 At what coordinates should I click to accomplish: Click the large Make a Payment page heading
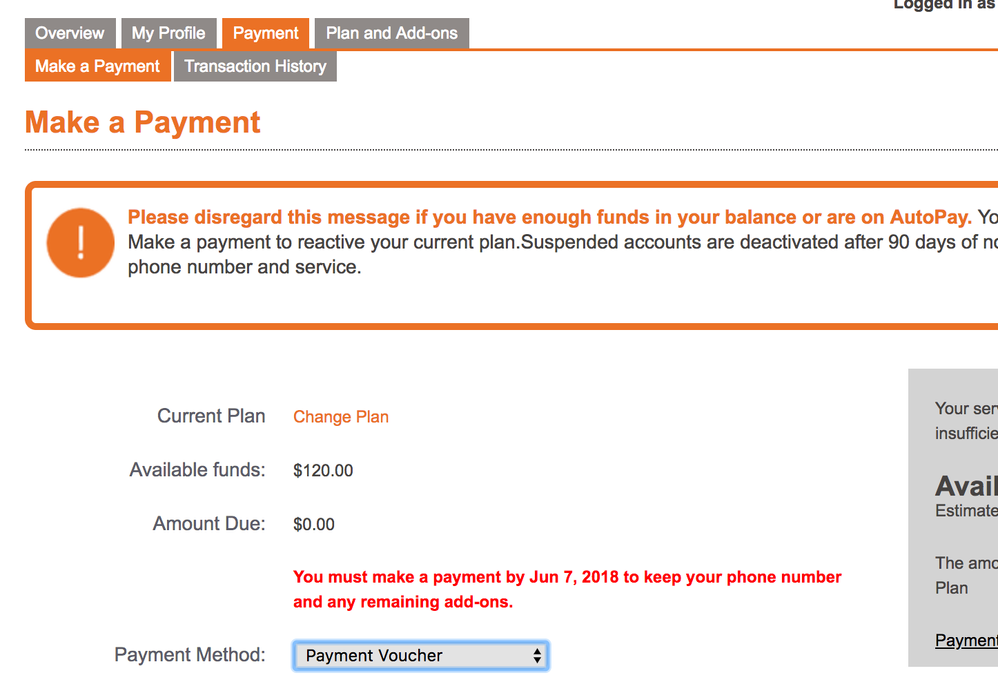pyautogui.click(x=142, y=123)
